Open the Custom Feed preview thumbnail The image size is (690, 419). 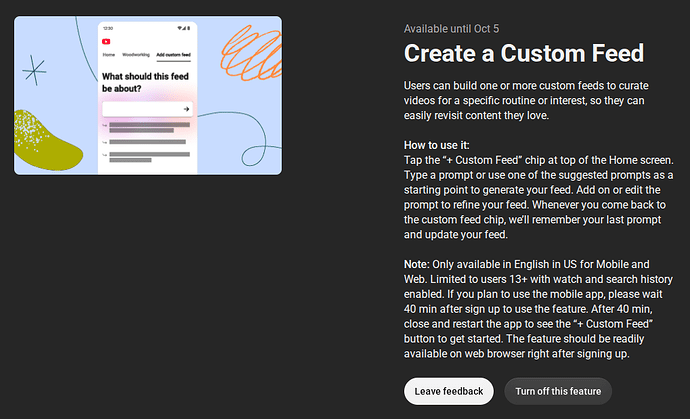tap(148, 96)
